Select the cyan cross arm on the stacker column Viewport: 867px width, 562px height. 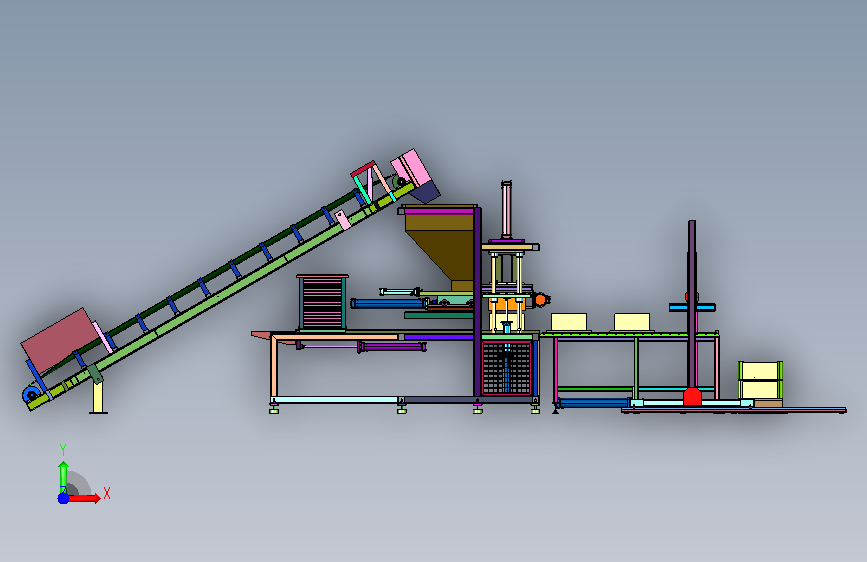pos(692,308)
